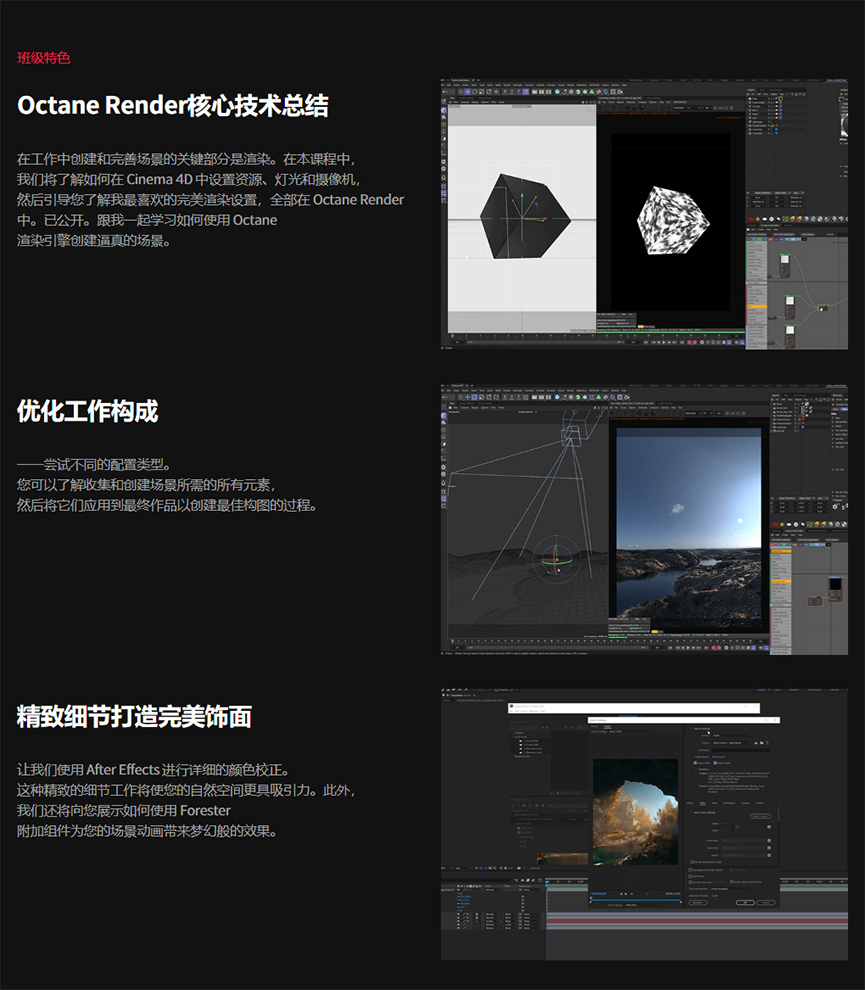Select the dark cube in the C4D viewport
This screenshot has height=990, width=865.
pyautogui.click(x=524, y=217)
